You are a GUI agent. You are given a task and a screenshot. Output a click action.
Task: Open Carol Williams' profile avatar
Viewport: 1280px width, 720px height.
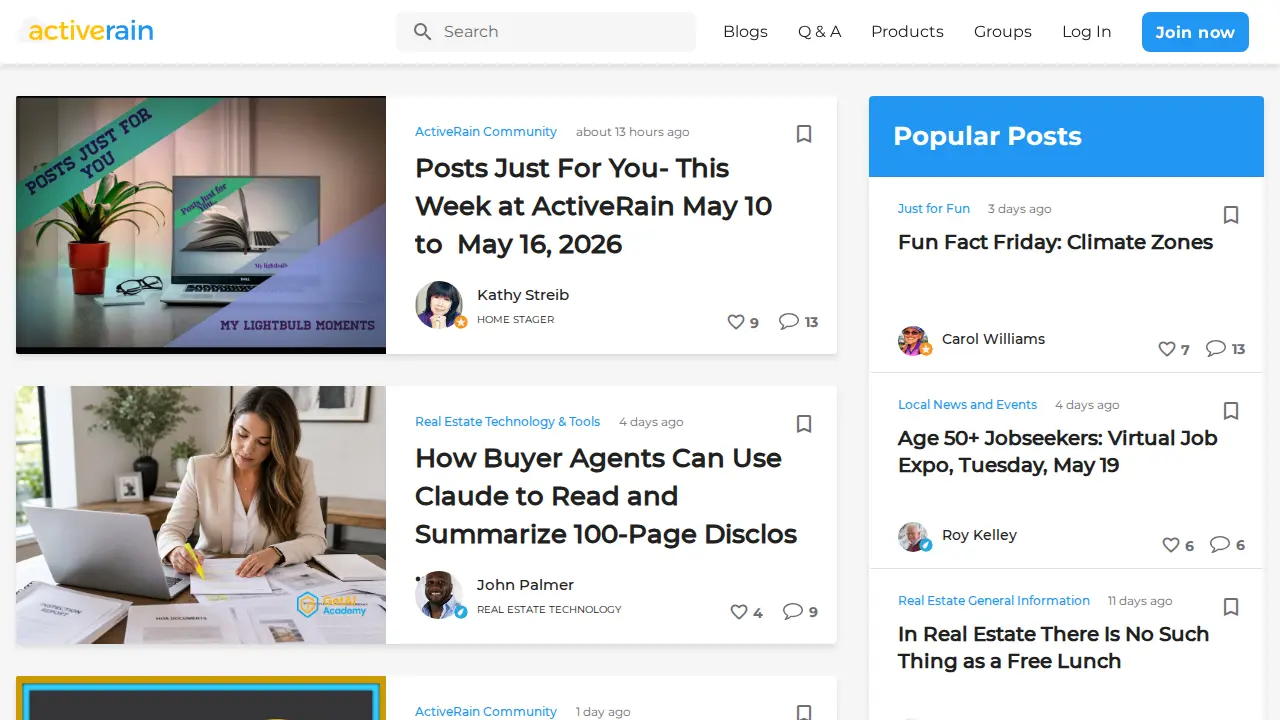[x=913, y=340]
